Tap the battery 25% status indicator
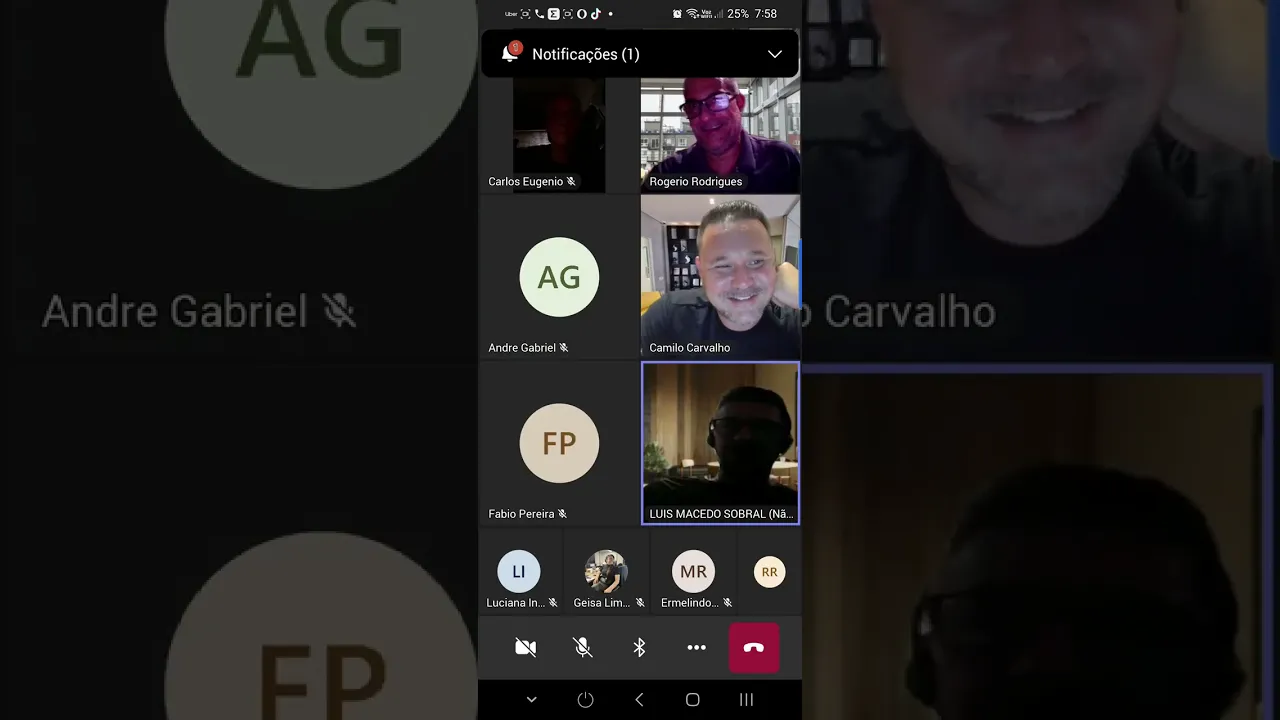The height and width of the screenshot is (720, 1280). (x=738, y=14)
